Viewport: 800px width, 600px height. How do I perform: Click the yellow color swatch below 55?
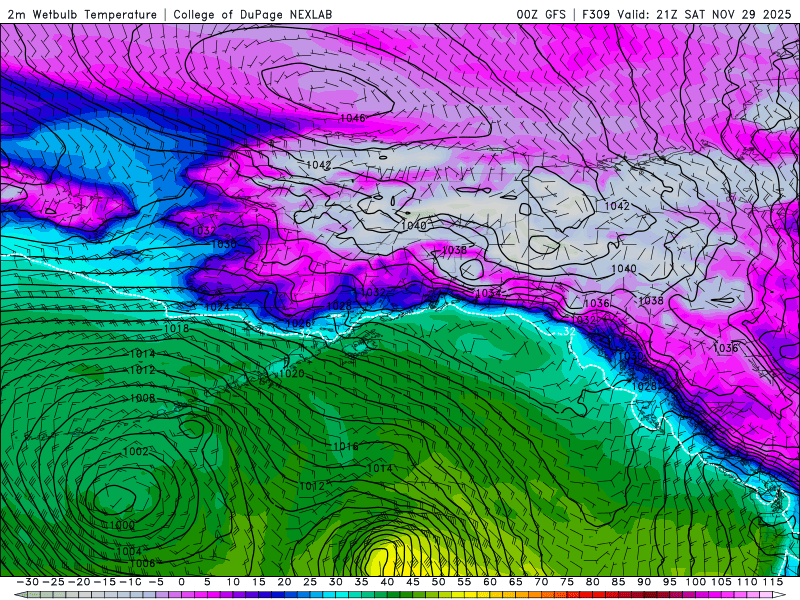pos(470,595)
